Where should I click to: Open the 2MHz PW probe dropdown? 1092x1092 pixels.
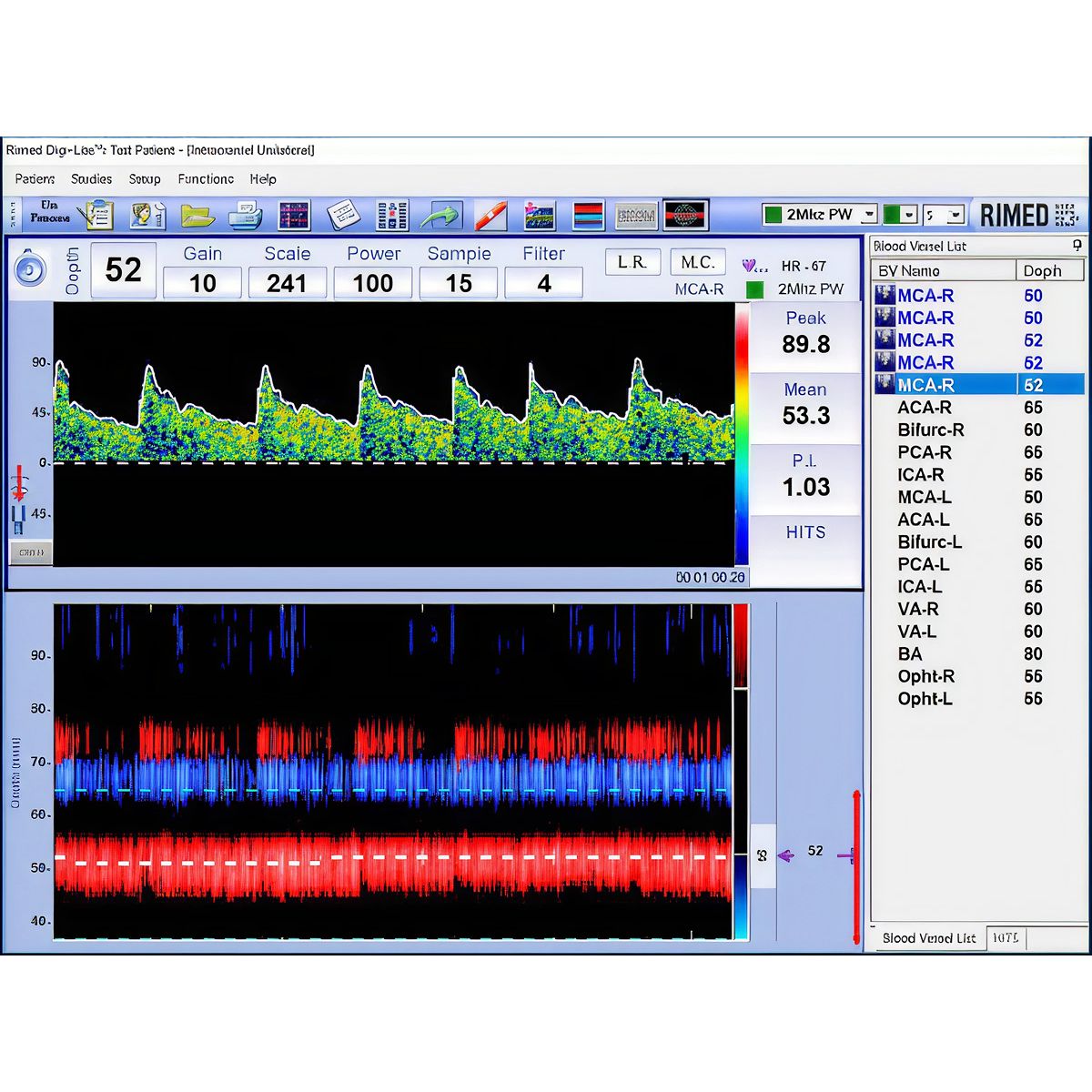pyautogui.click(x=869, y=215)
